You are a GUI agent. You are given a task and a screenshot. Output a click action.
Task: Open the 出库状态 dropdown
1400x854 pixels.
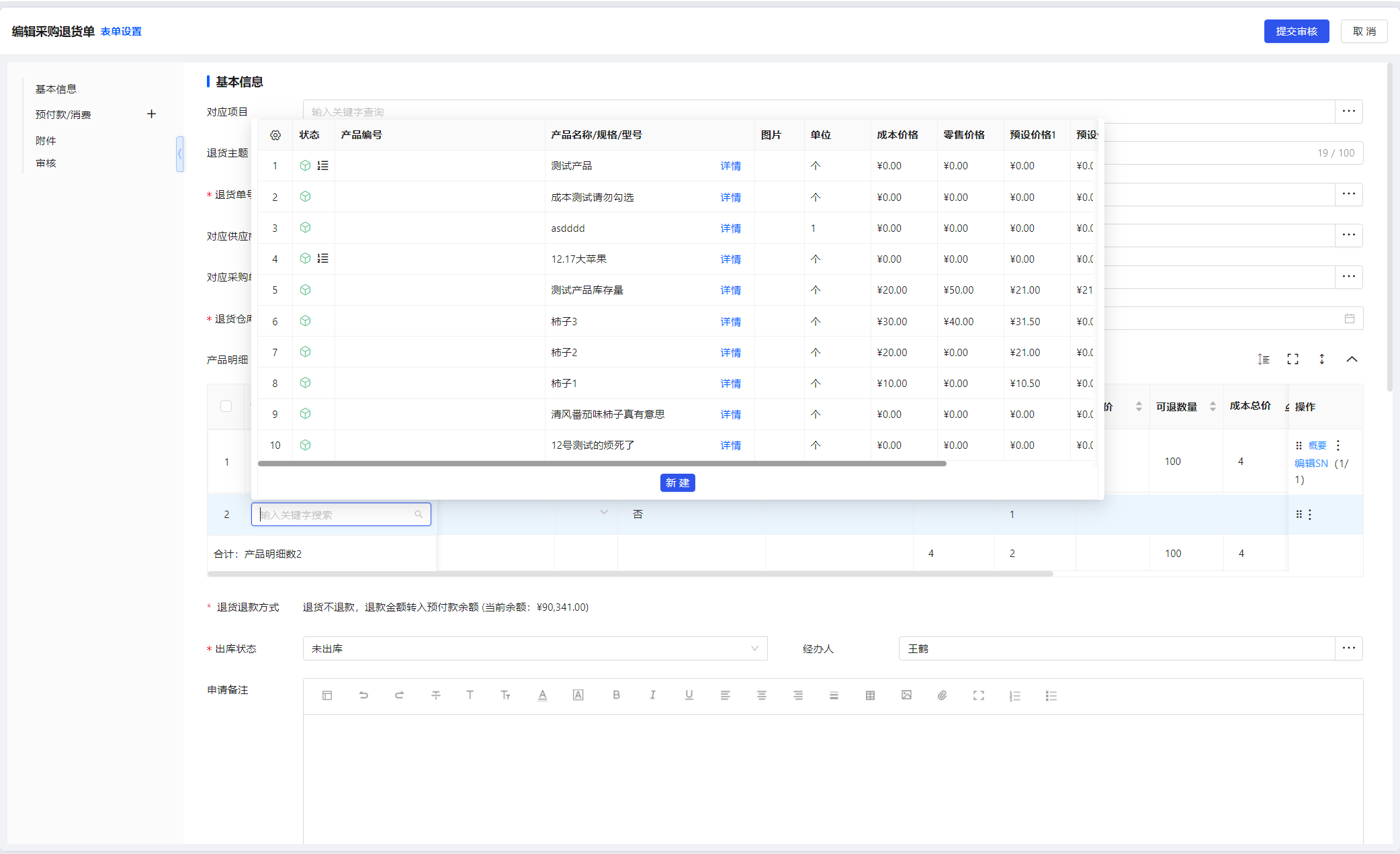coord(535,648)
